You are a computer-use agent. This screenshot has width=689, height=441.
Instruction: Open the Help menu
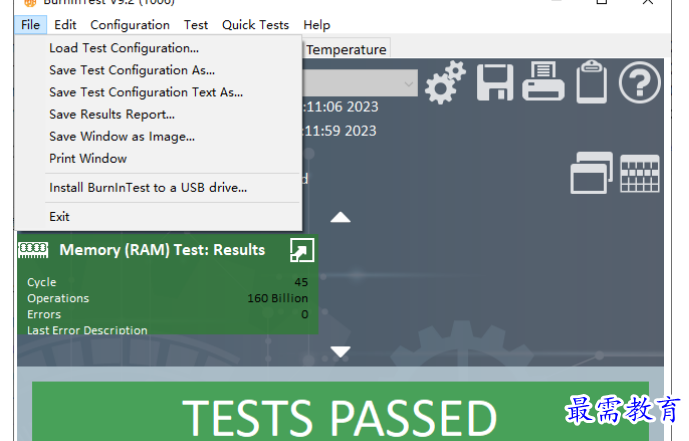point(316,25)
